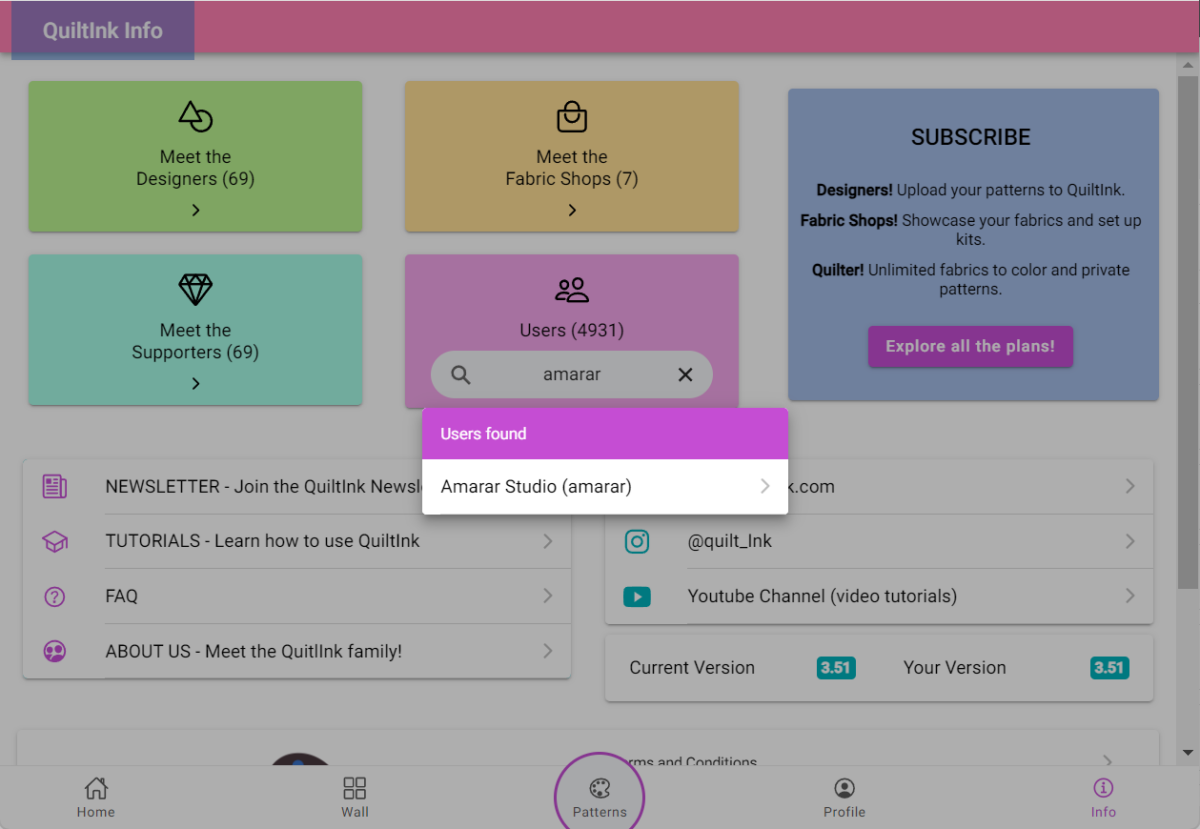Click the shopping bag icon for Fabric Shops

pyautogui.click(x=571, y=117)
